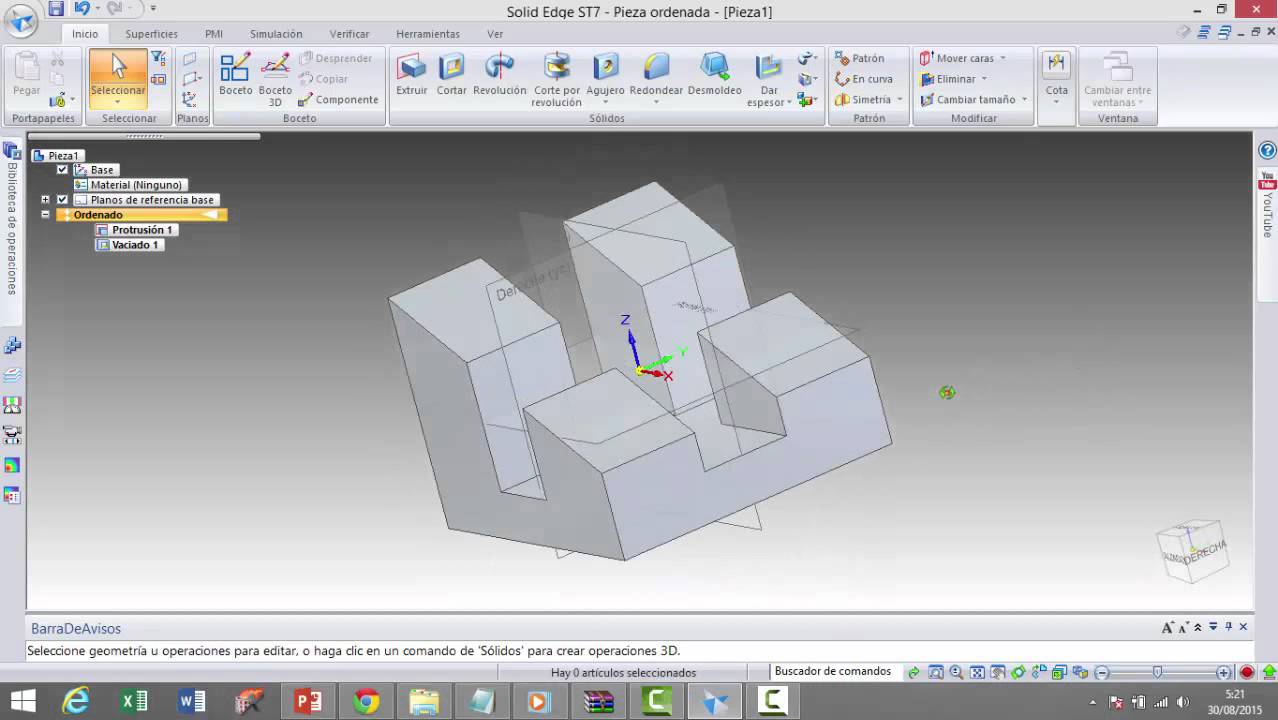Open the PMI ribbon tab

click(214, 34)
